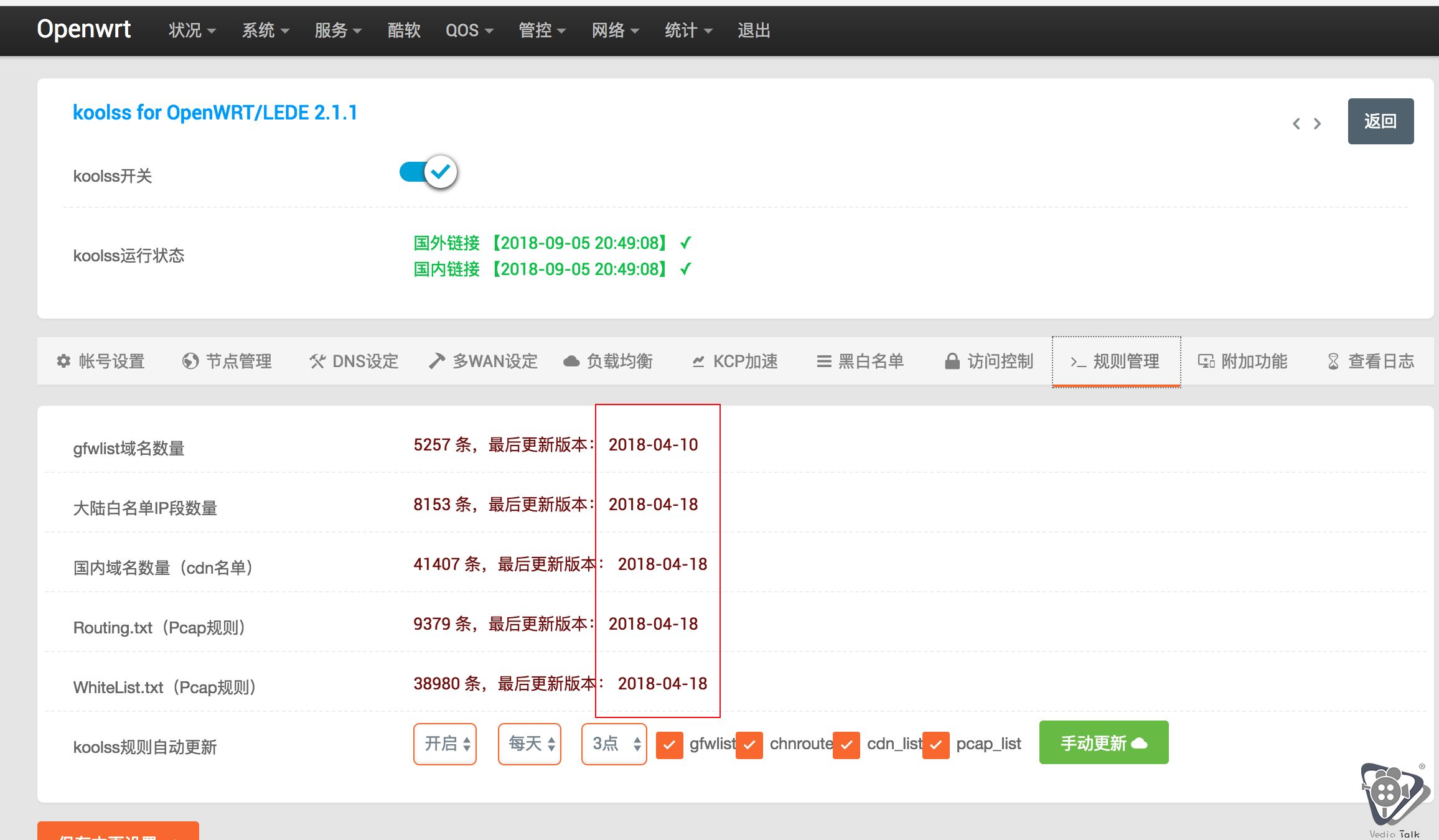
Task: Click the 8153 条 count text
Action: [x=442, y=504]
